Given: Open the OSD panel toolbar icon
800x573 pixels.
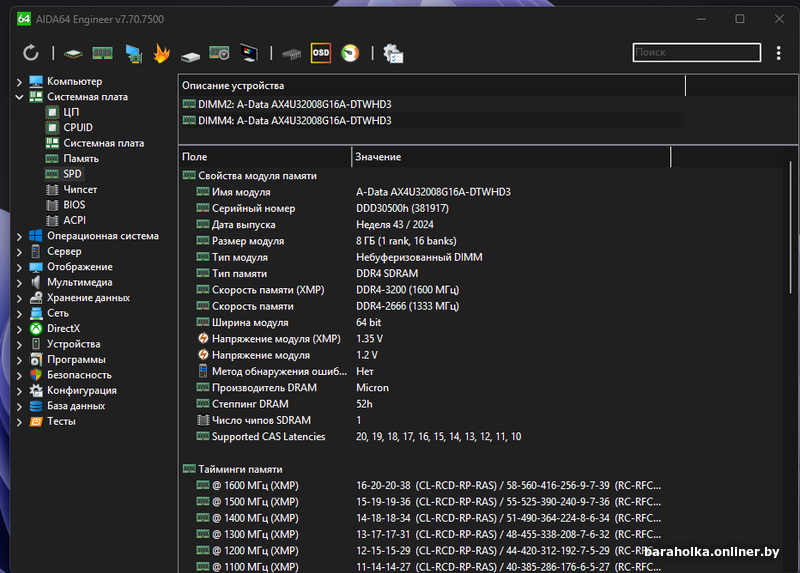Looking at the screenshot, I should (321, 53).
